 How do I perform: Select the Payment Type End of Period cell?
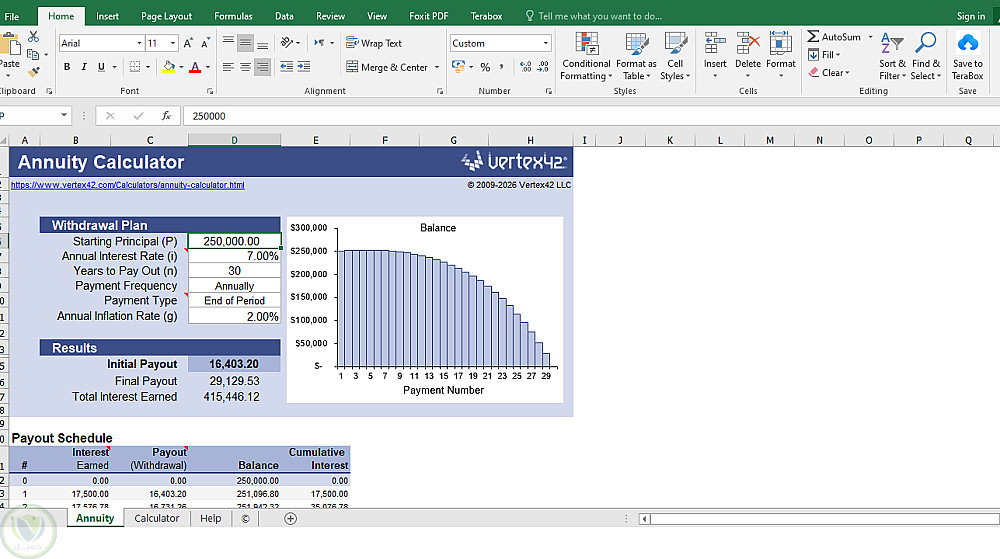pyautogui.click(x=234, y=301)
